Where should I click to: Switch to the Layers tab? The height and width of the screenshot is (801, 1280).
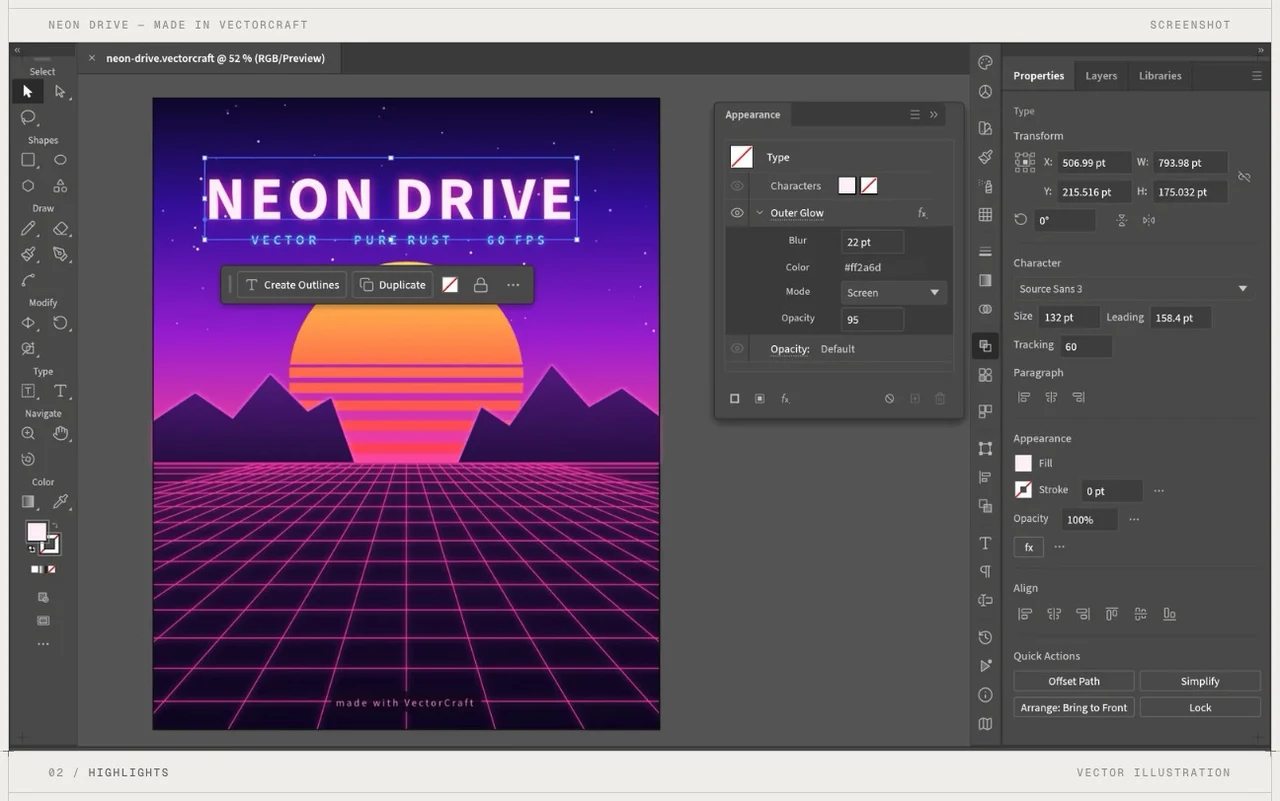click(1101, 76)
